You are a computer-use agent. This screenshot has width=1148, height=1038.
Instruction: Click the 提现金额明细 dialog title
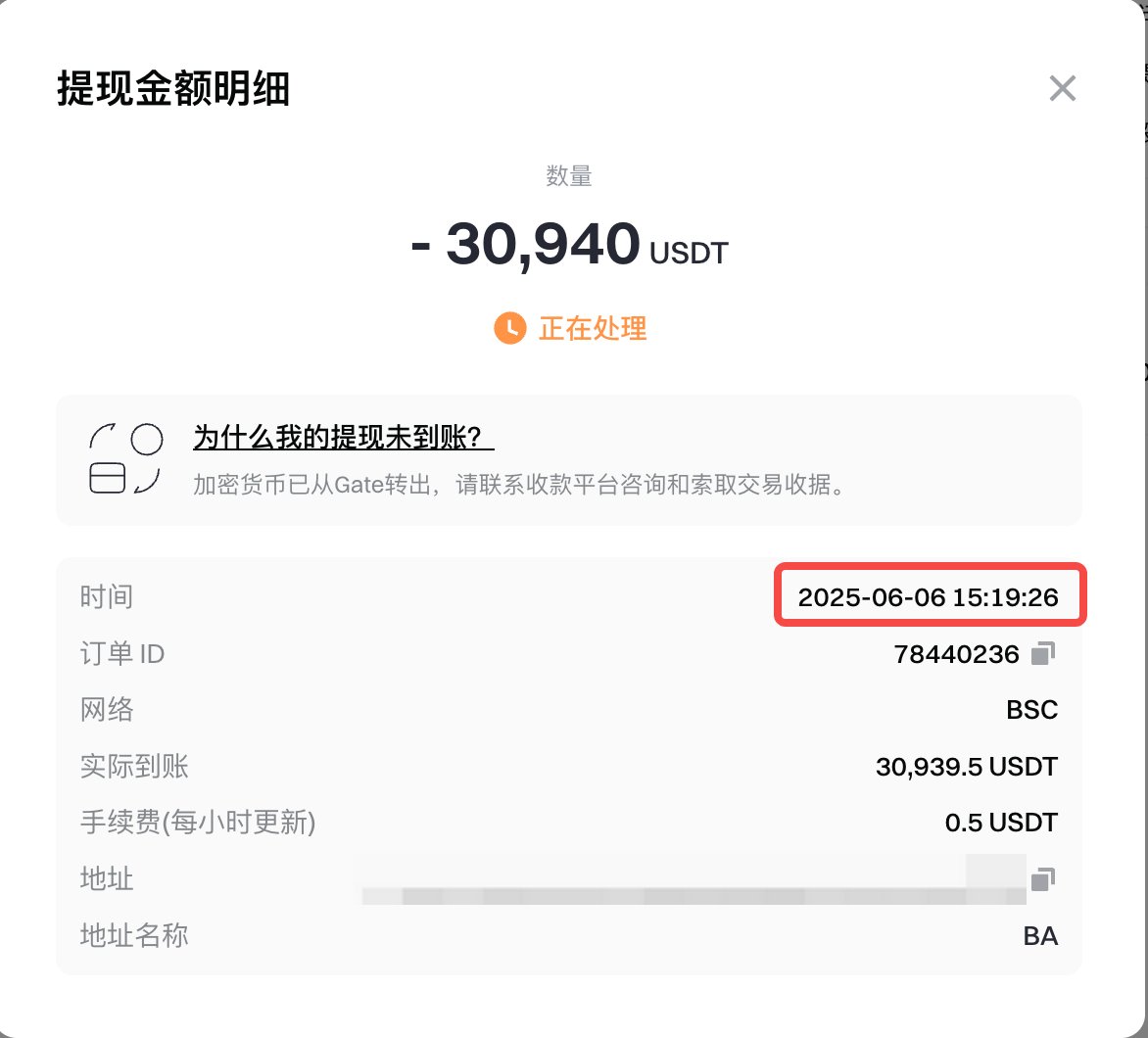pyautogui.click(x=173, y=91)
